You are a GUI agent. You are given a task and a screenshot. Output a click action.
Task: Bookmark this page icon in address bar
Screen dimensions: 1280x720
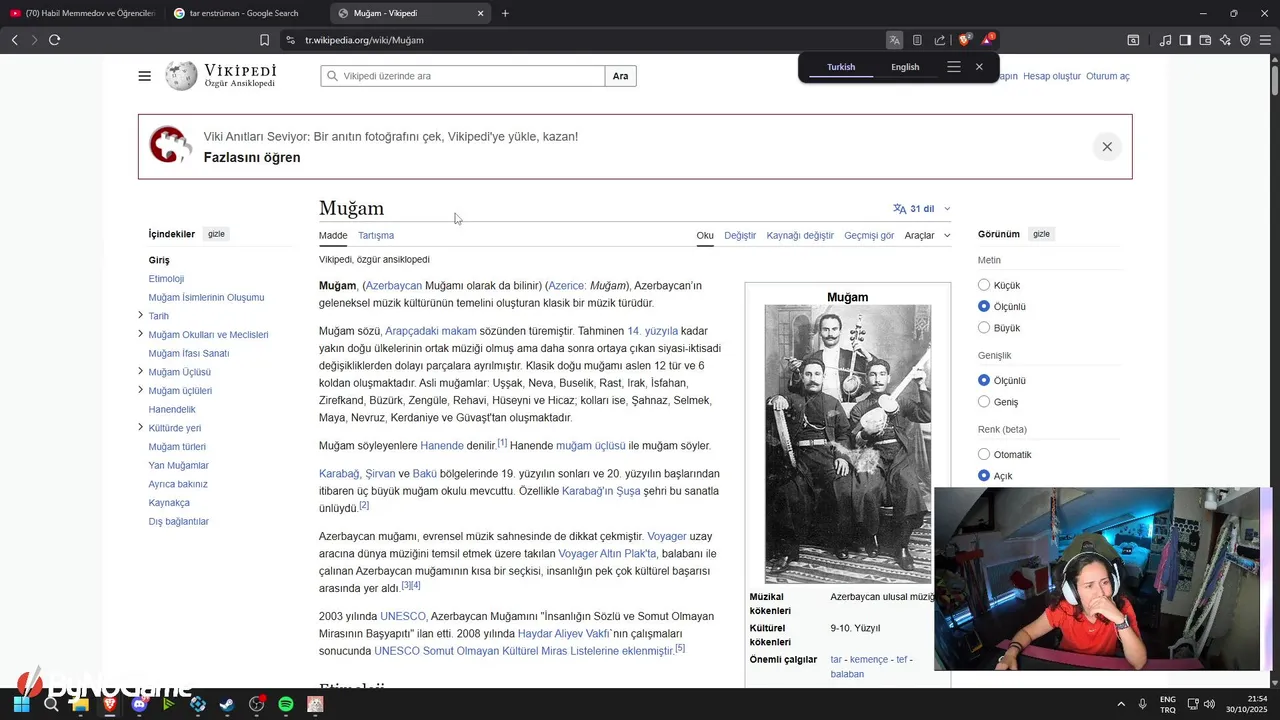[264, 40]
